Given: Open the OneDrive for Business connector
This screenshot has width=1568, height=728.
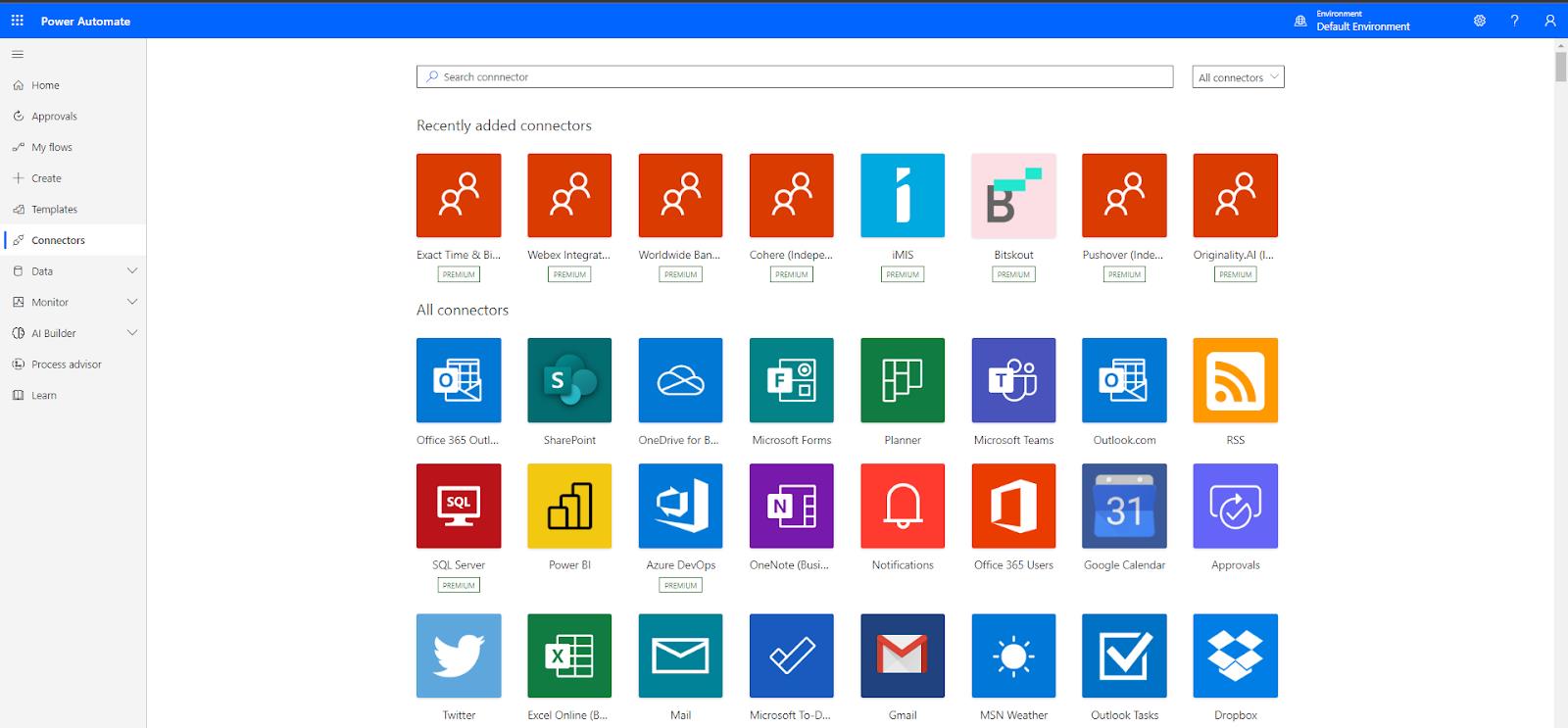Looking at the screenshot, I should click(x=680, y=380).
